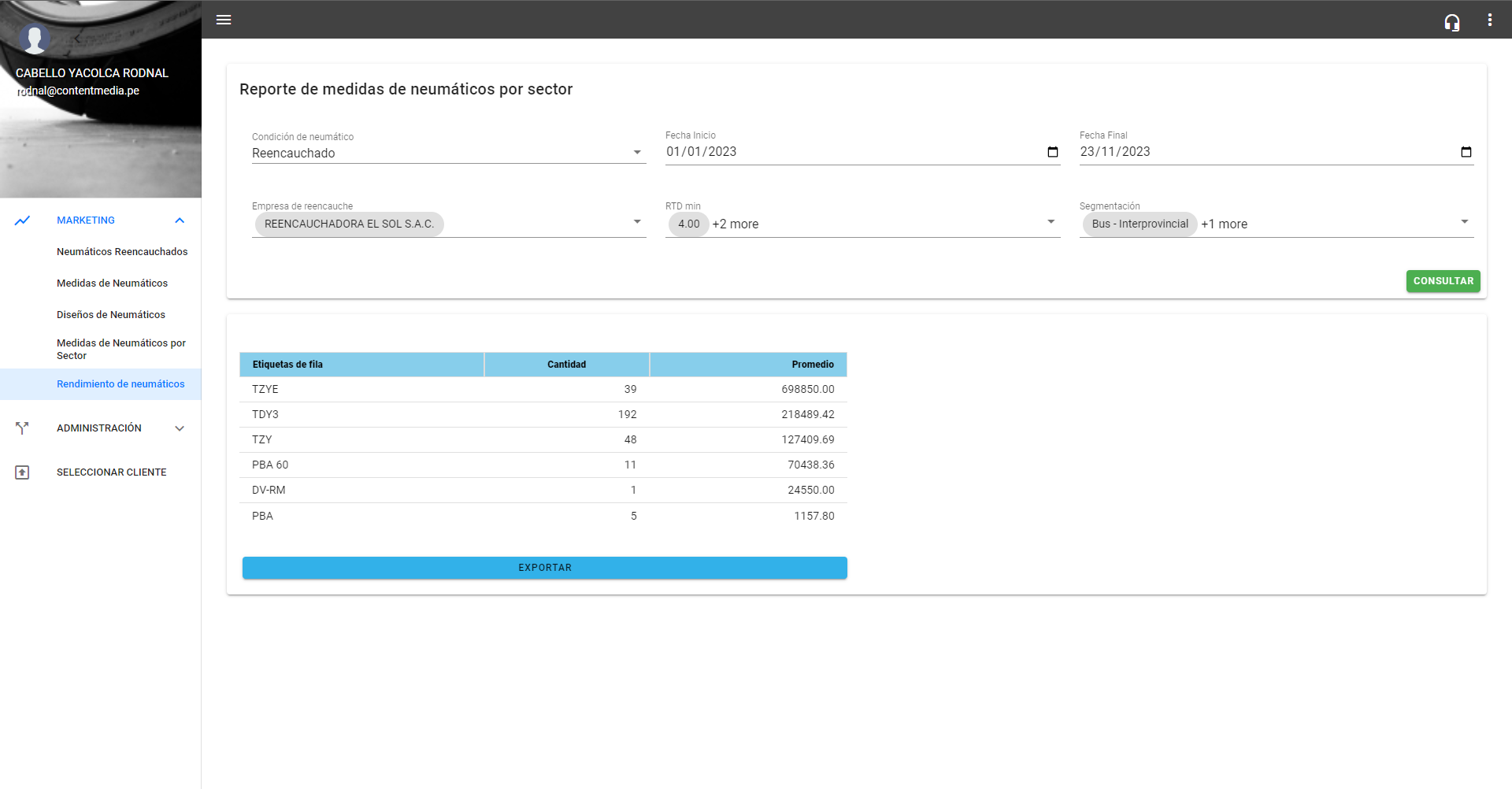Image resolution: width=1512 pixels, height=789 pixels.
Task: Open the Segmentación dropdown arrow
Action: click(x=1464, y=222)
